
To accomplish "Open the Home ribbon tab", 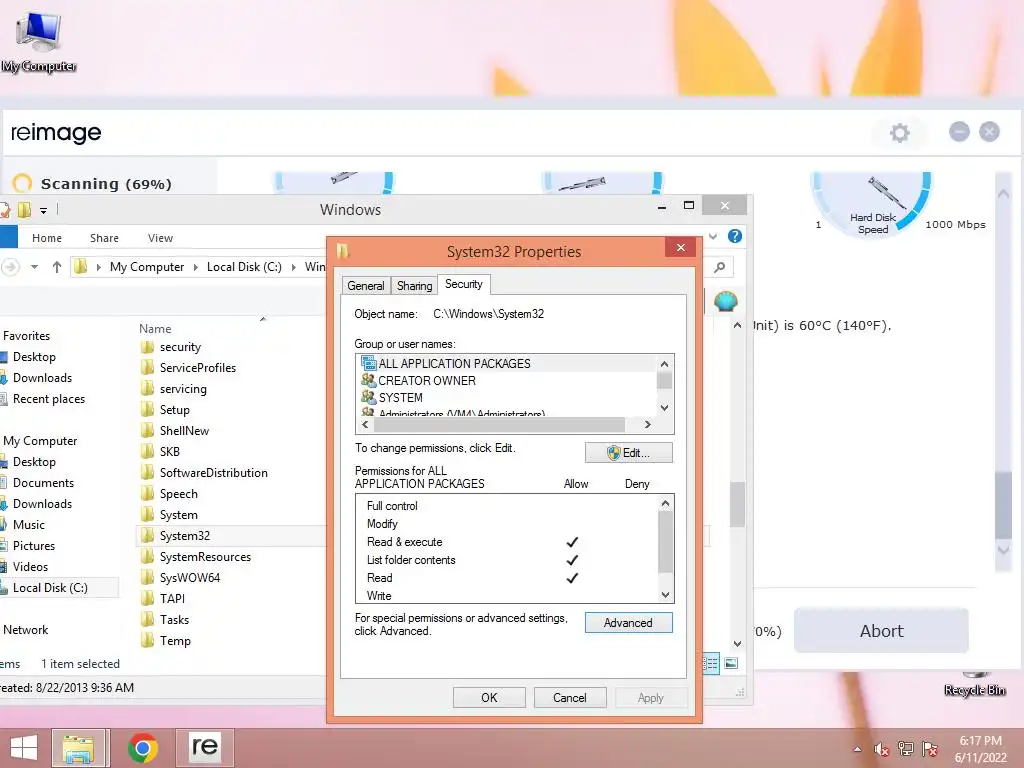I will pyautogui.click(x=47, y=238).
